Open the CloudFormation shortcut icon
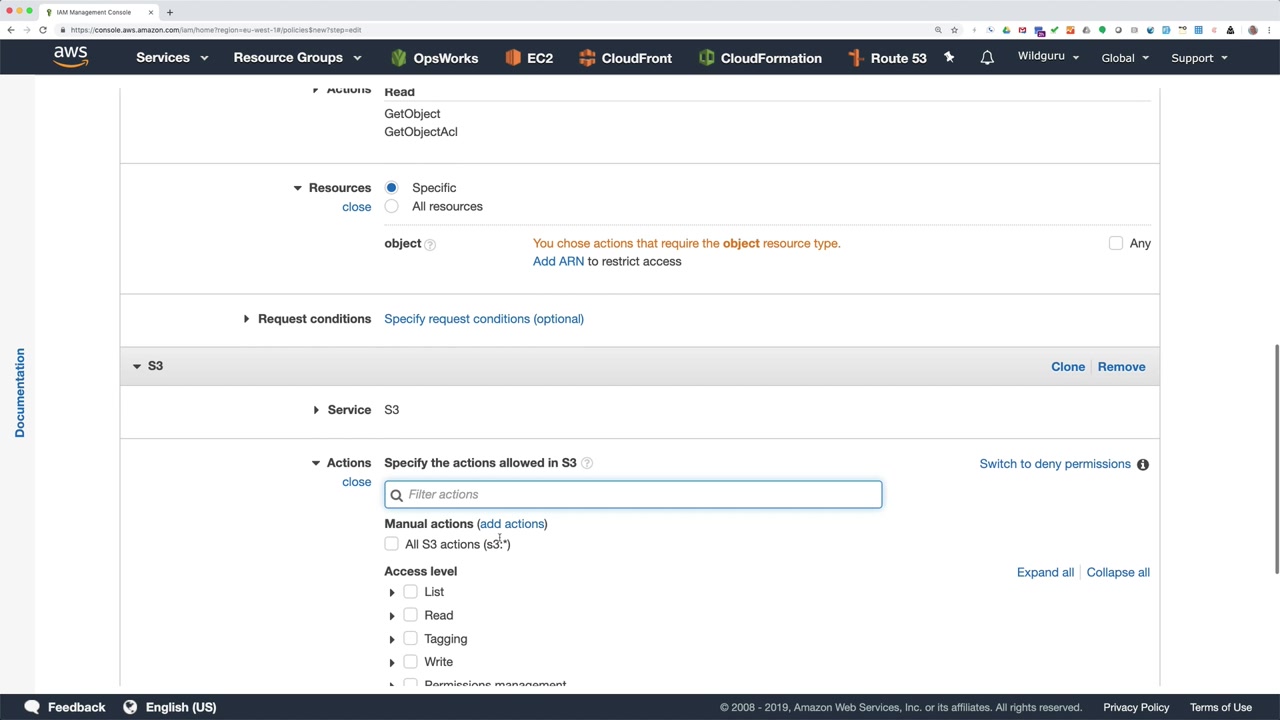 tap(706, 58)
